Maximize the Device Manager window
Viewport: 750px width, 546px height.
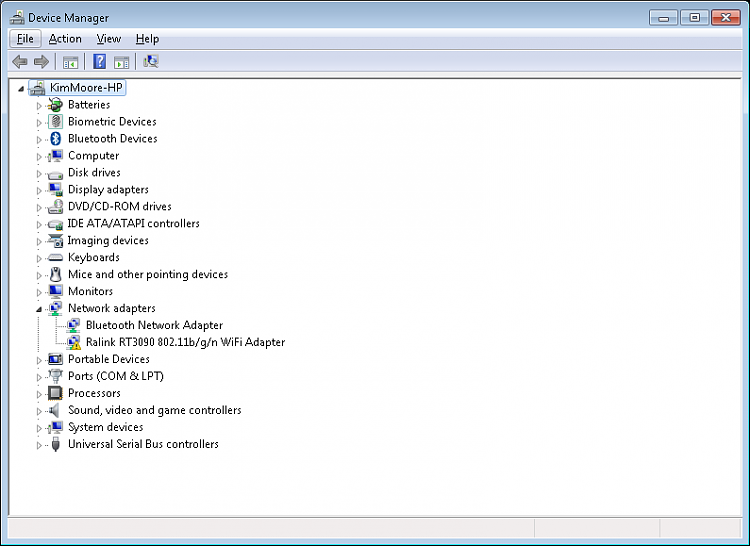point(695,18)
